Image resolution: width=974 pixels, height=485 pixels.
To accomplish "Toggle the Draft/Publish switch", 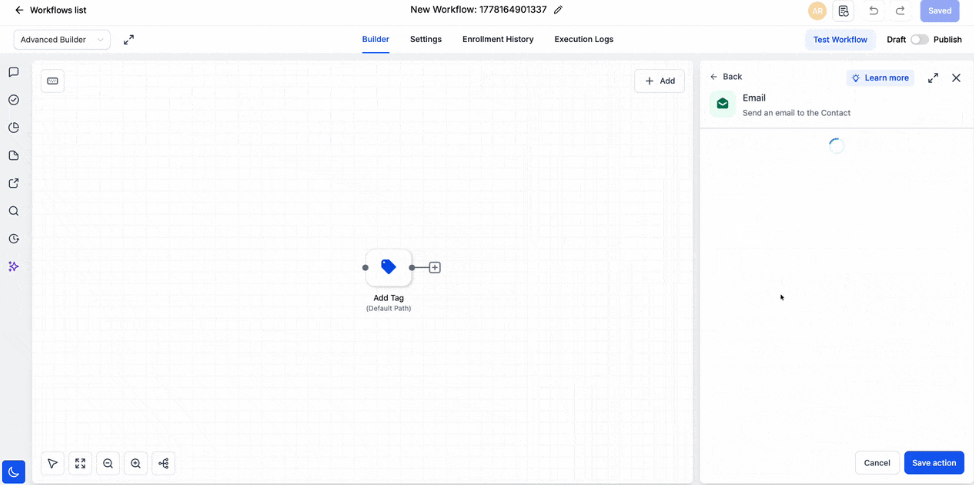I will [x=919, y=39].
